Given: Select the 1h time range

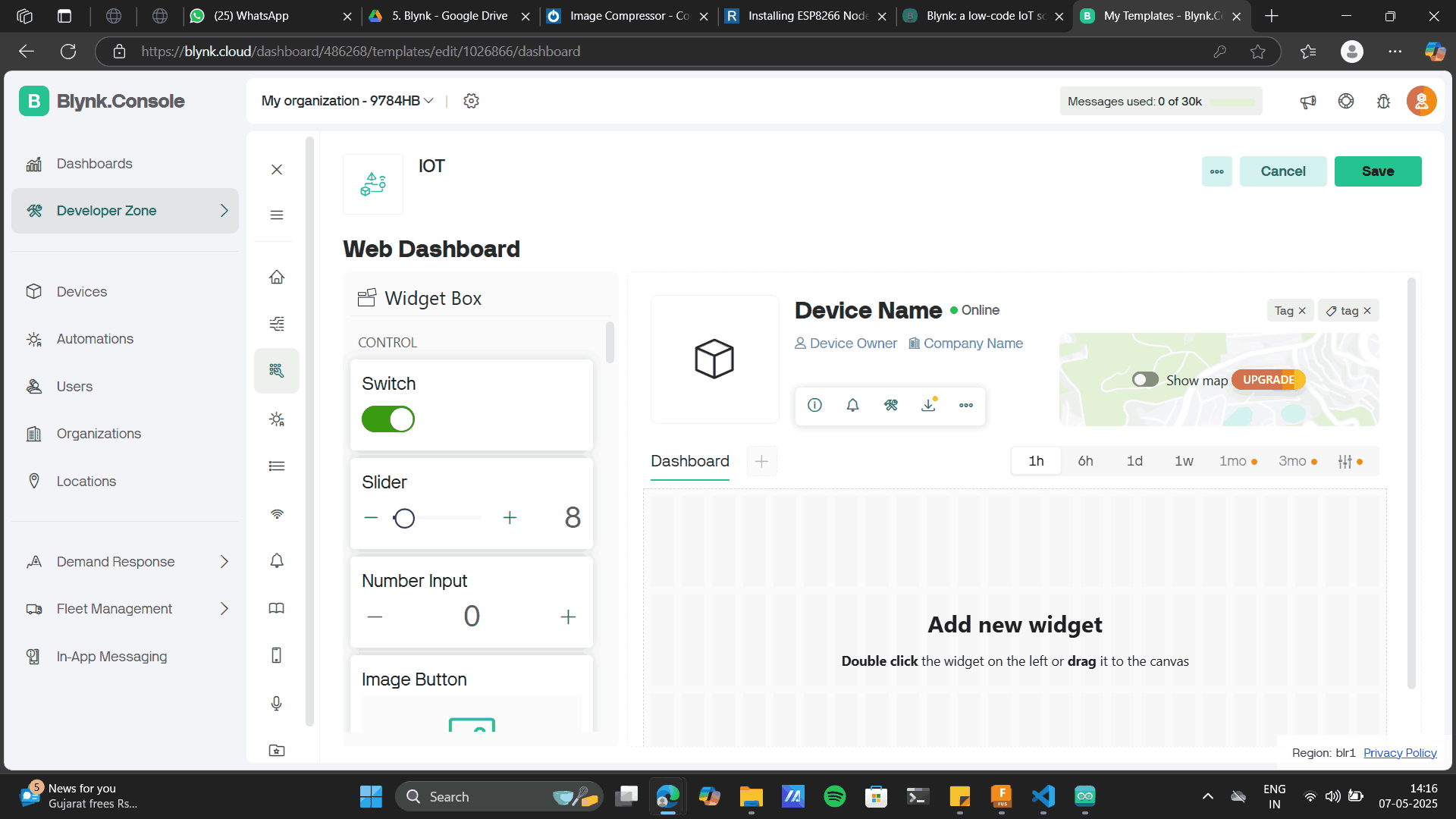Looking at the screenshot, I should [1036, 461].
